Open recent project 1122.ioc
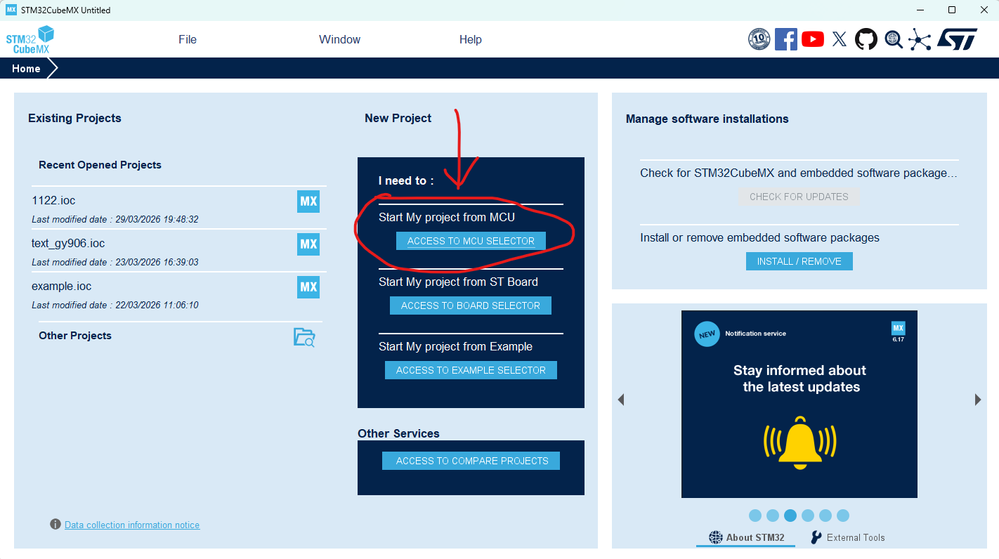 pos(54,200)
